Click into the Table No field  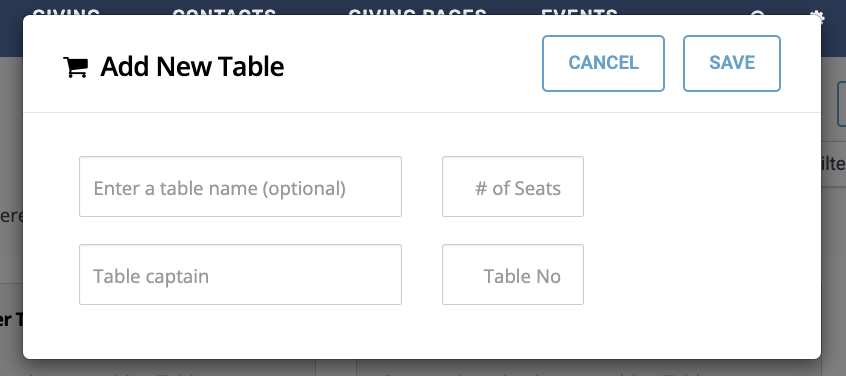click(513, 275)
